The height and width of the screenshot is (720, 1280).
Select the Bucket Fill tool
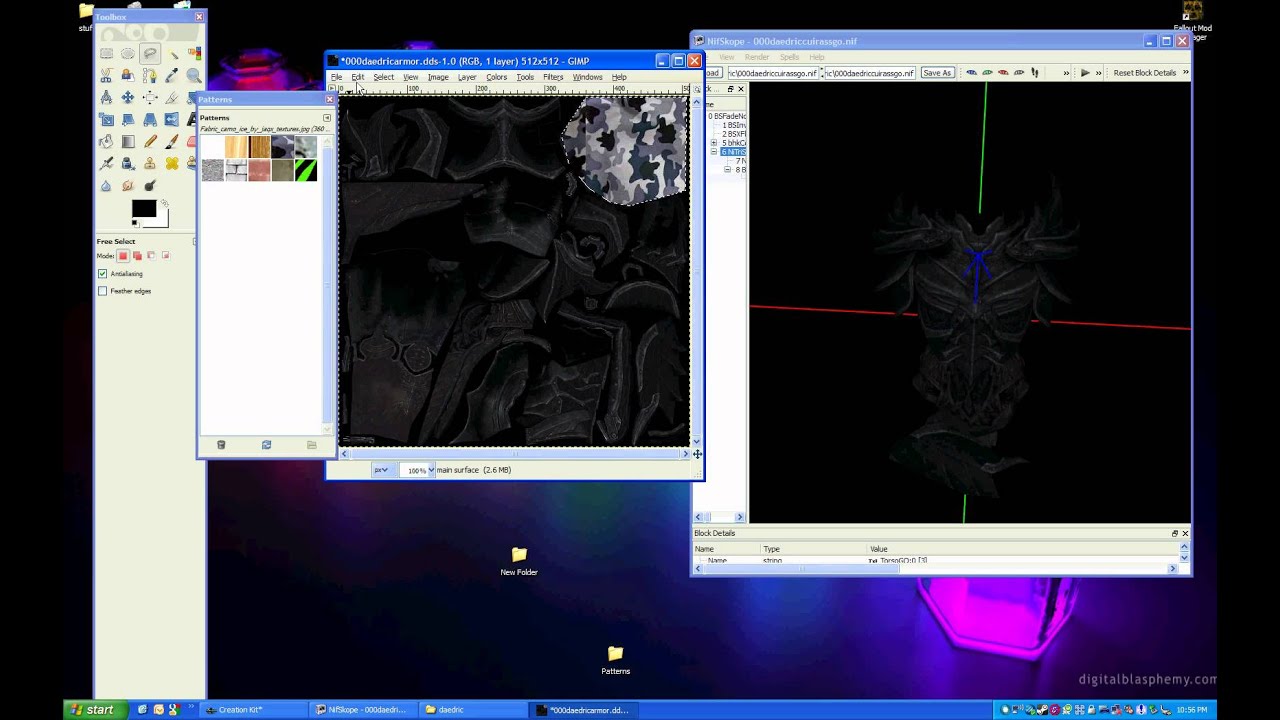coord(106,142)
